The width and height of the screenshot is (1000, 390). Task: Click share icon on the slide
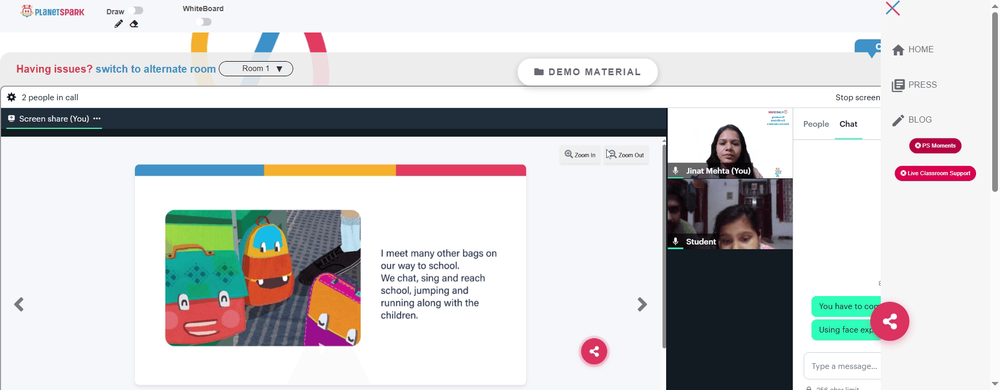coord(594,351)
